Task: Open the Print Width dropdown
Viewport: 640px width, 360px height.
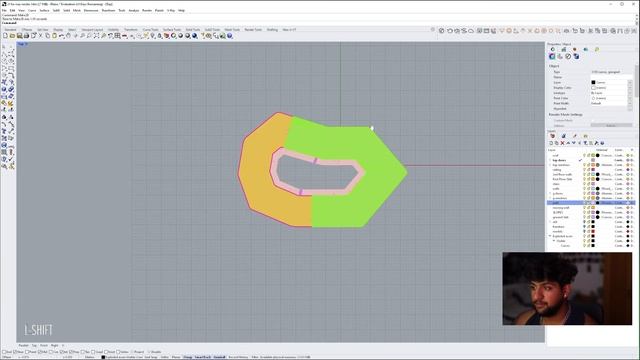Action: (612, 104)
